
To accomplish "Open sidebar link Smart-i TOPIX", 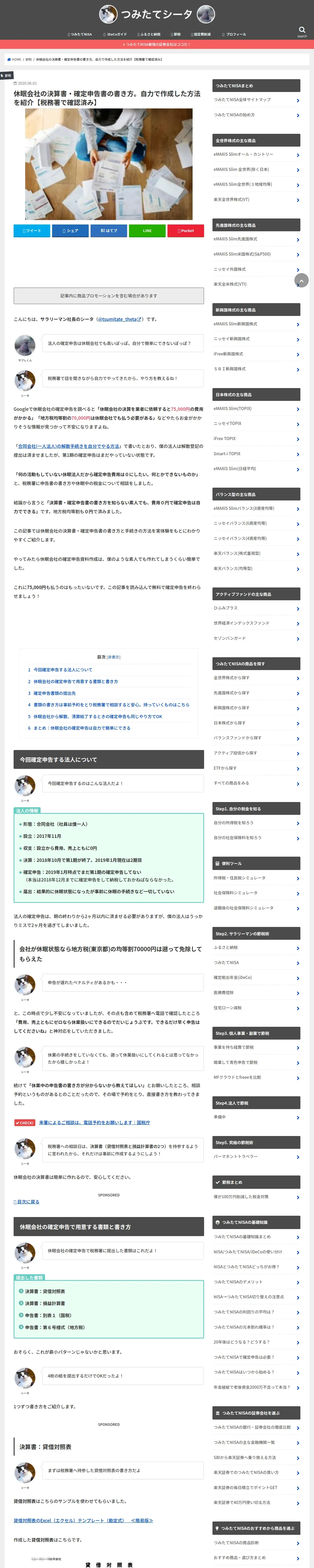I will [x=227, y=453].
